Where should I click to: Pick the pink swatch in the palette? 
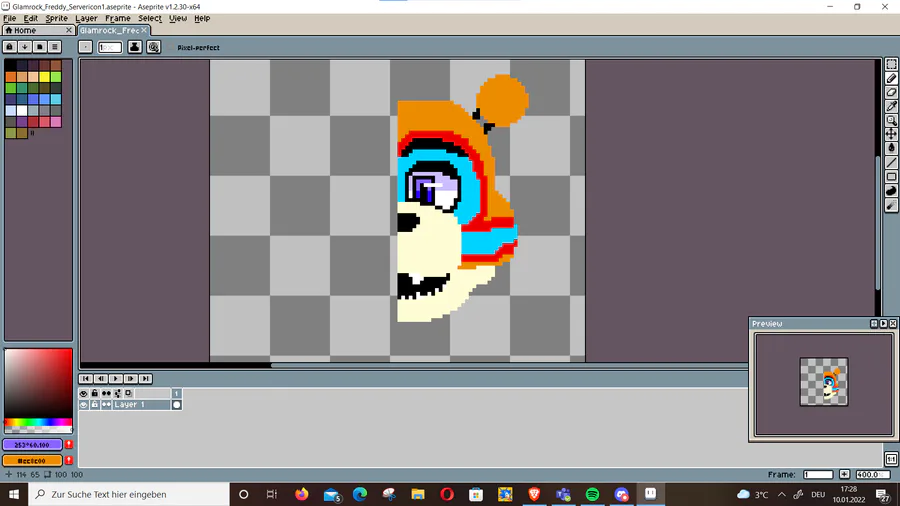[56, 122]
